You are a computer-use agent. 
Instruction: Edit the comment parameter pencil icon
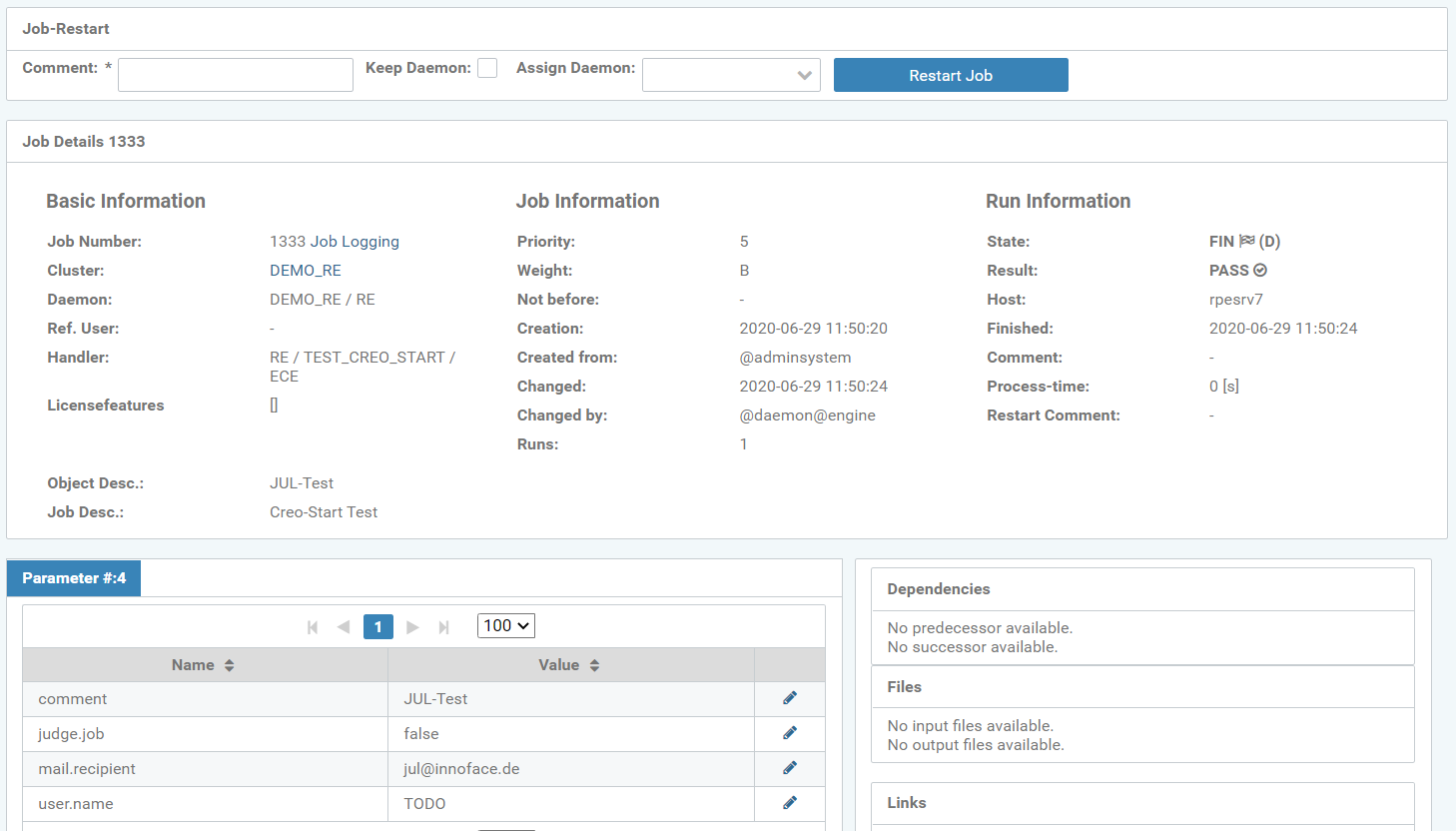[x=790, y=698]
